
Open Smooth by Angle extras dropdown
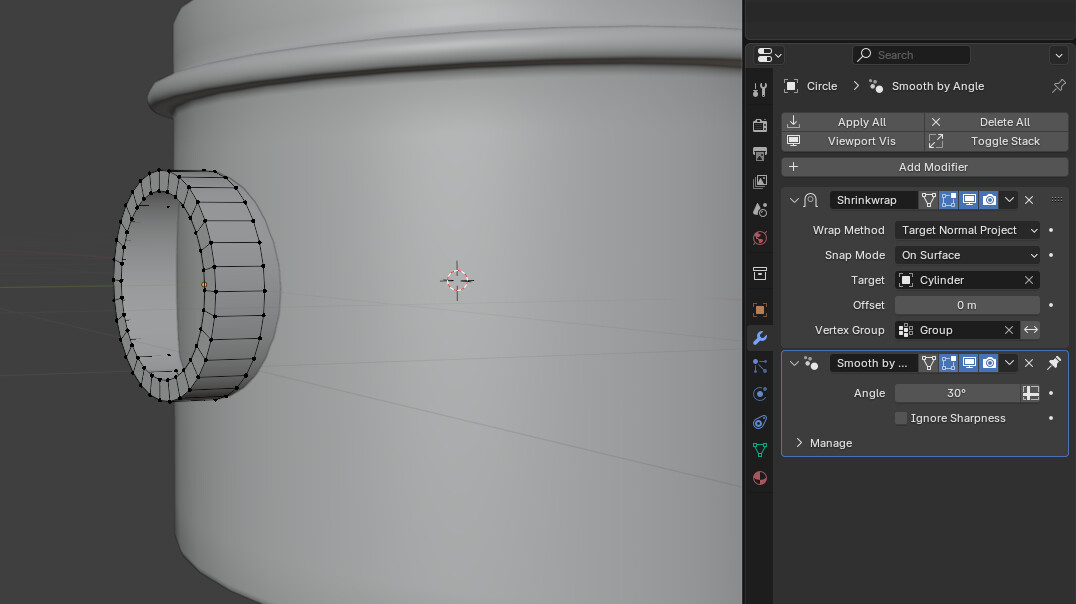point(1009,363)
